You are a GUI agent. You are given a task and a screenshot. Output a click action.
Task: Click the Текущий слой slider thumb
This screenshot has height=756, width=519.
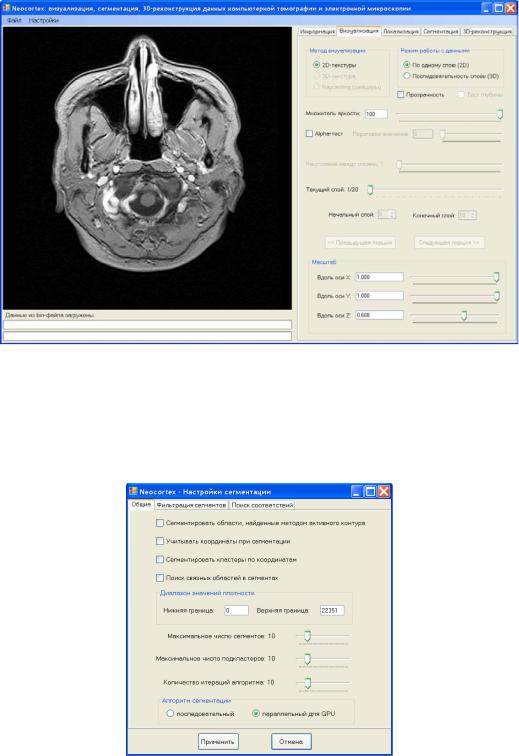tap(370, 189)
